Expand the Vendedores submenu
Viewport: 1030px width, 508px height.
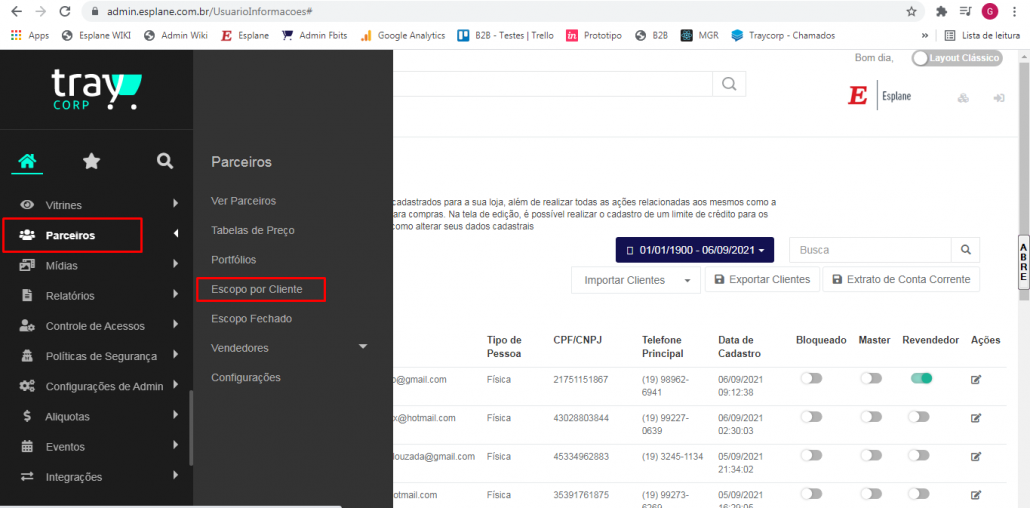[363, 348]
